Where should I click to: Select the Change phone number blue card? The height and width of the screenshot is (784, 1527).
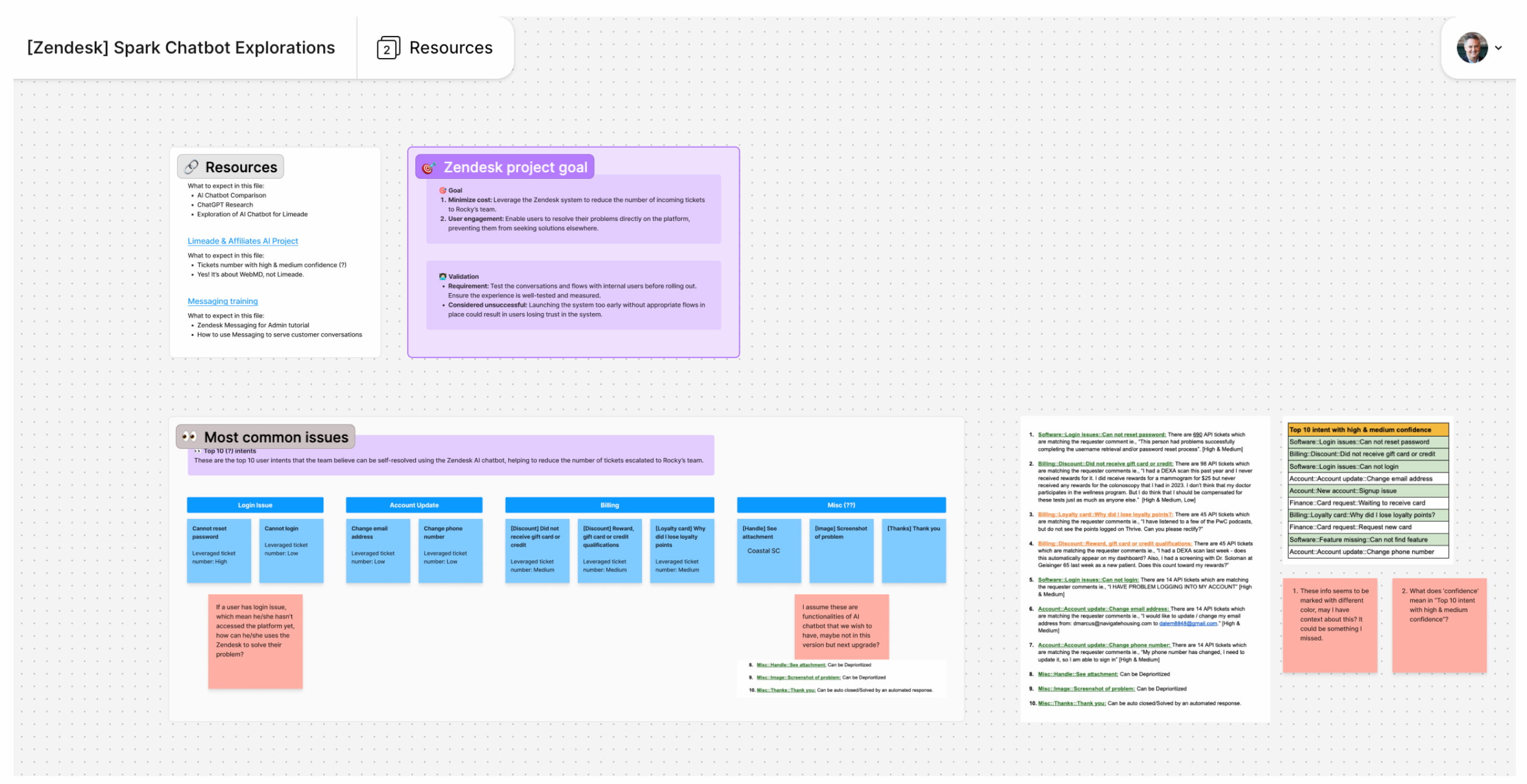point(451,551)
